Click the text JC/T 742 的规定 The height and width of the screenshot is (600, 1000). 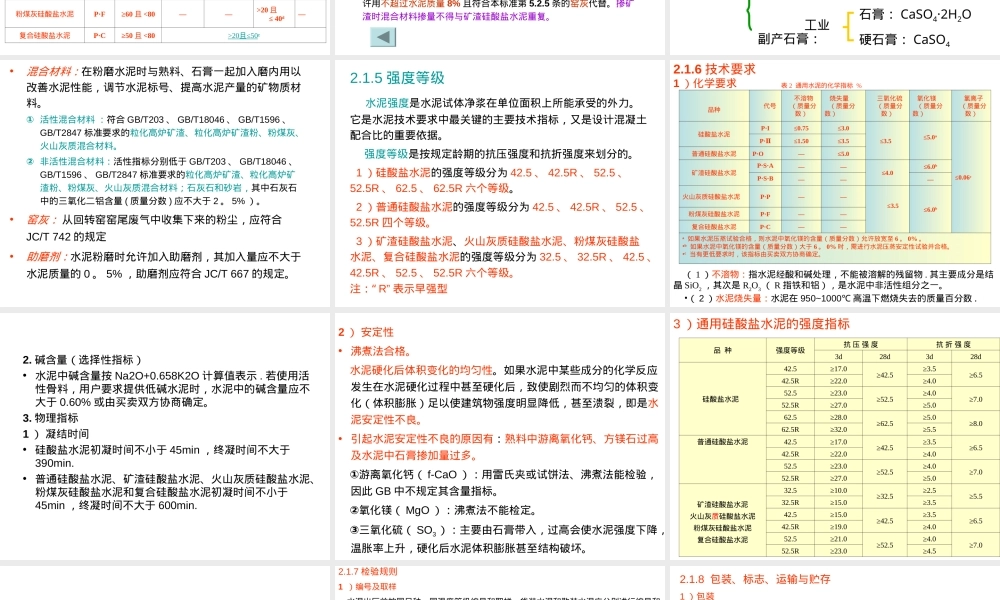pyautogui.click(x=66, y=237)
